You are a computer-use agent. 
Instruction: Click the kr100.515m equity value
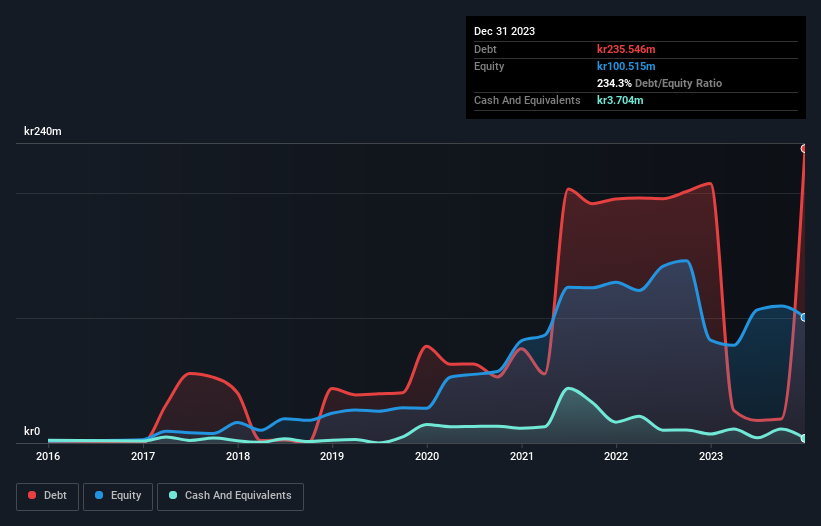626,66
